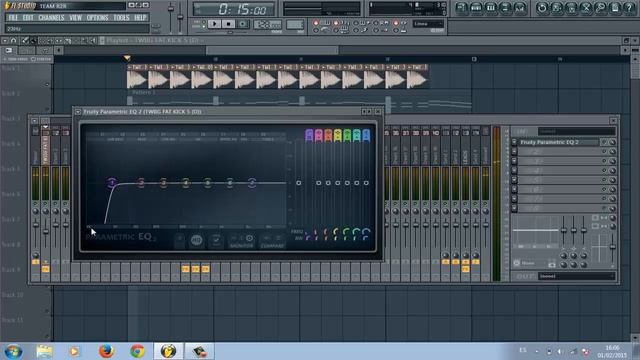Screen dimensions: 640x360
Task: Click the undo circular-arrow icon in top-right toolbar
Action: [542, 8]
